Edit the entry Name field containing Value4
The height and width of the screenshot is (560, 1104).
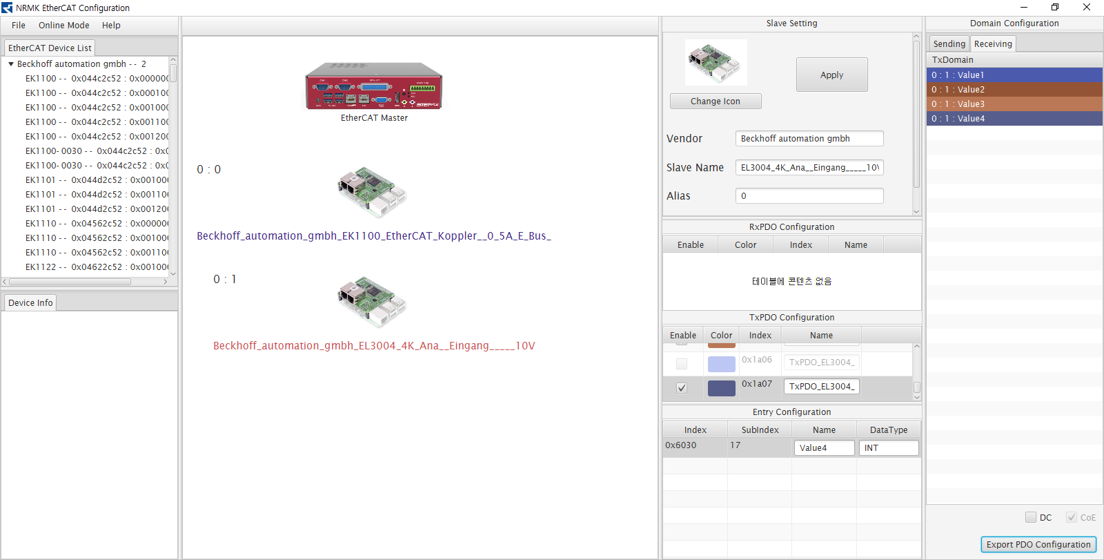[824, 448]
